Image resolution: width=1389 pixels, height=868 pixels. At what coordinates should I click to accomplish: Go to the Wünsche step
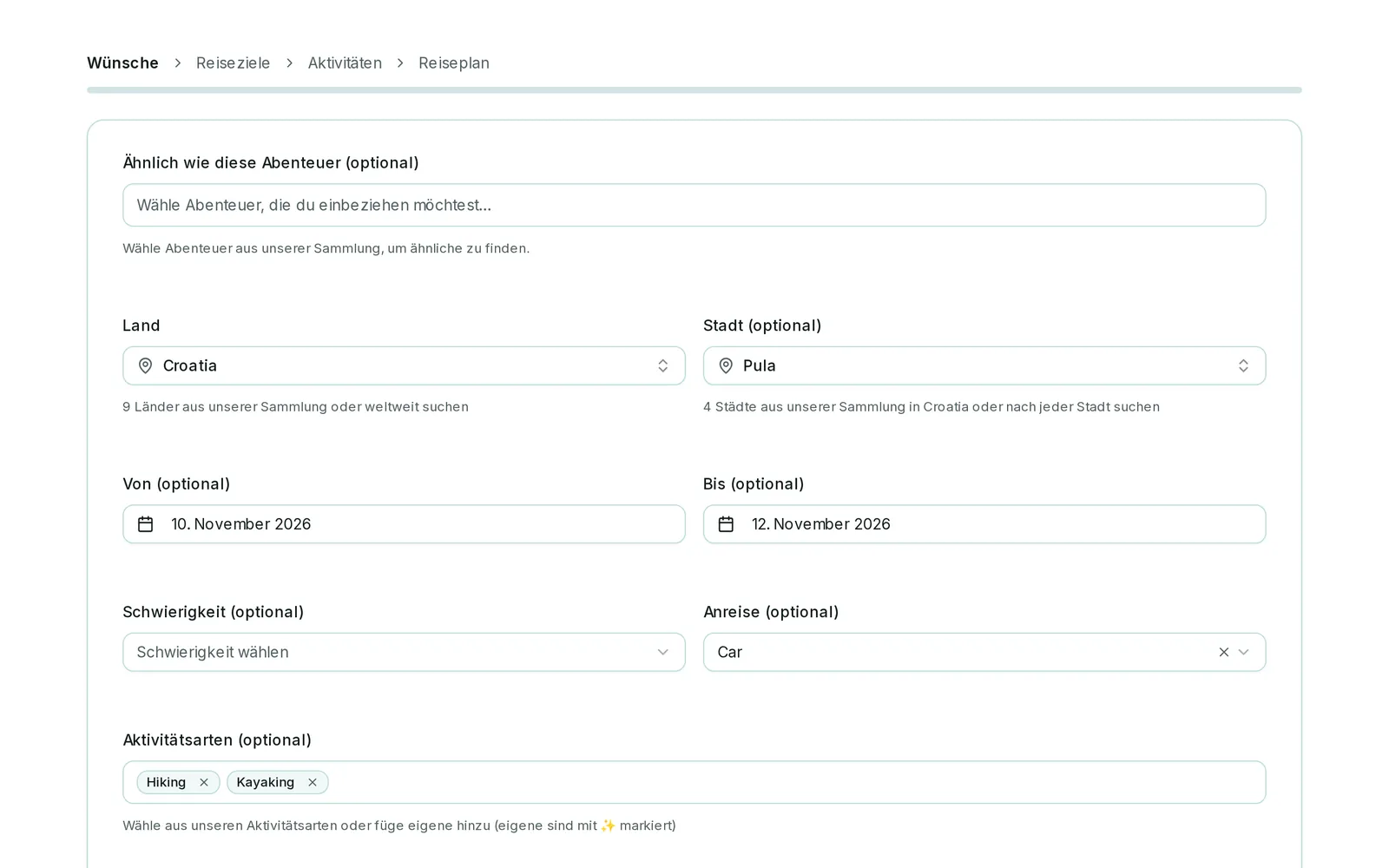(122, 63)
